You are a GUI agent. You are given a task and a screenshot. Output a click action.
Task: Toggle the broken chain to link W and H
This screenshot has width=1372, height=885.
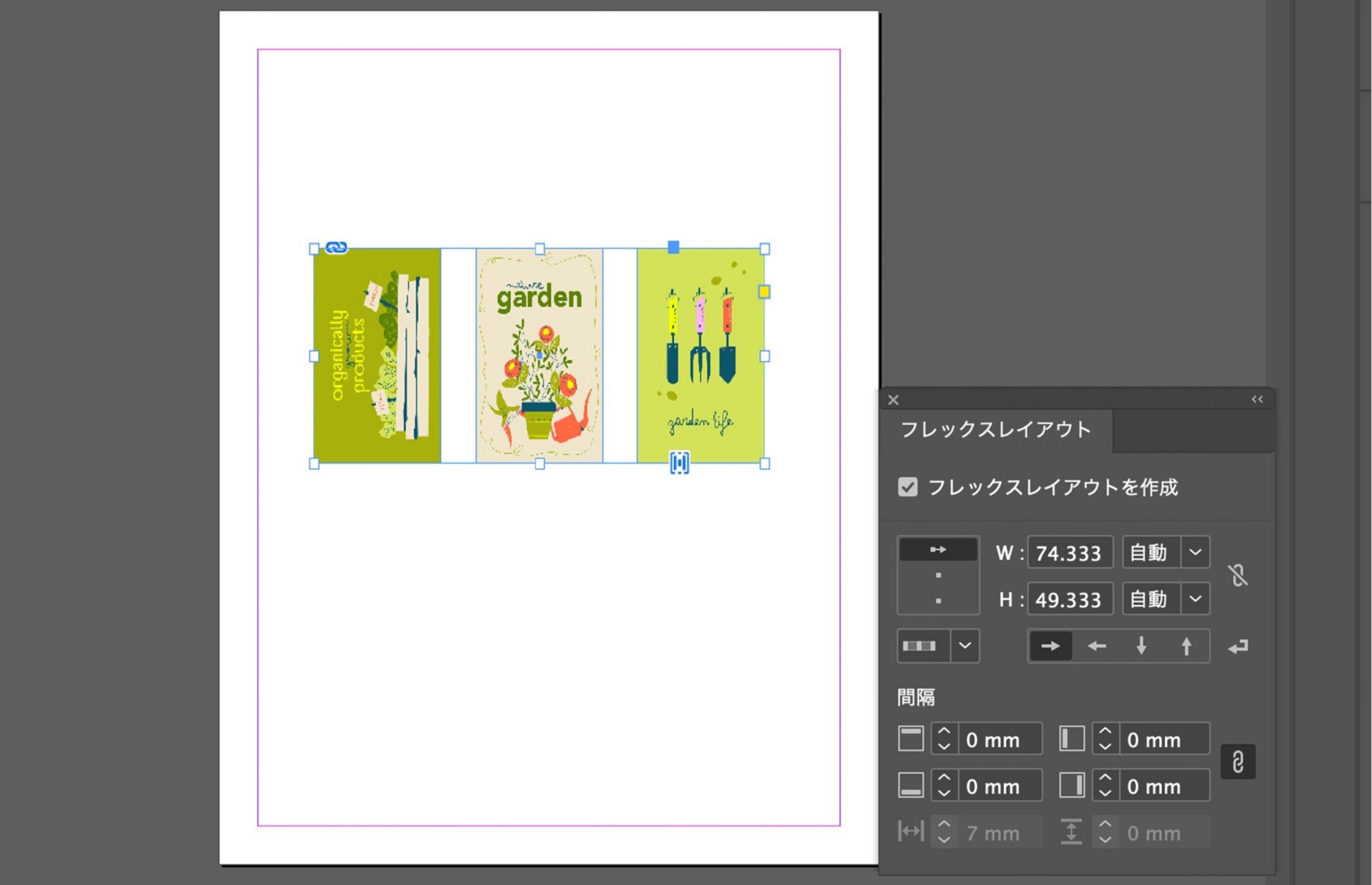coord(1238,576)
